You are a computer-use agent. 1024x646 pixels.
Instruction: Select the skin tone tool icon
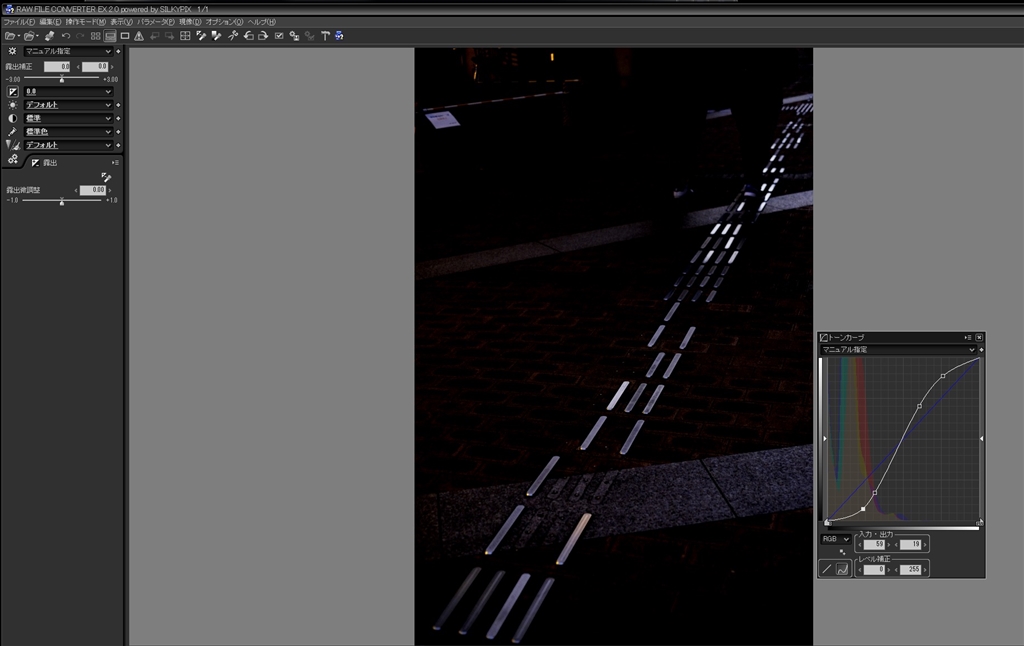[x=232, y=36]
